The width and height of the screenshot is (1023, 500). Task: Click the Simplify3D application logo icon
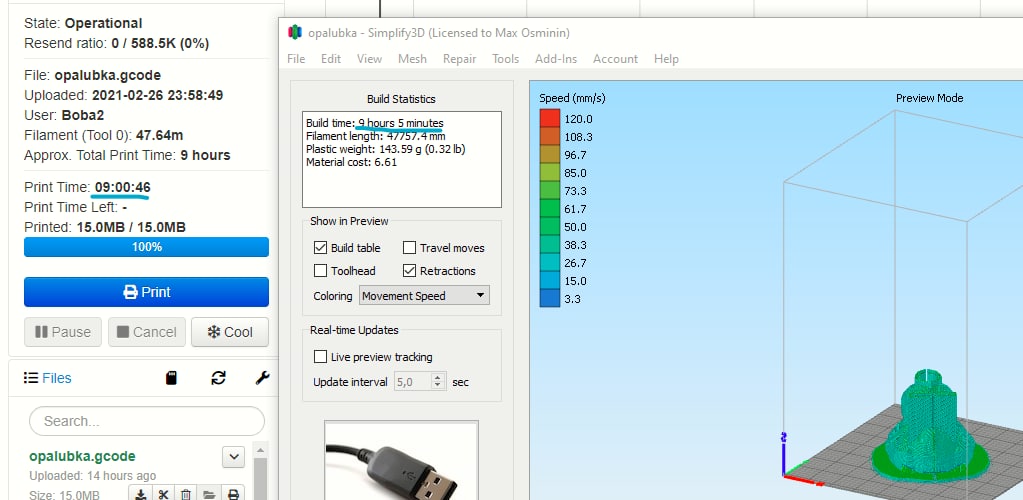click(296, 32)
